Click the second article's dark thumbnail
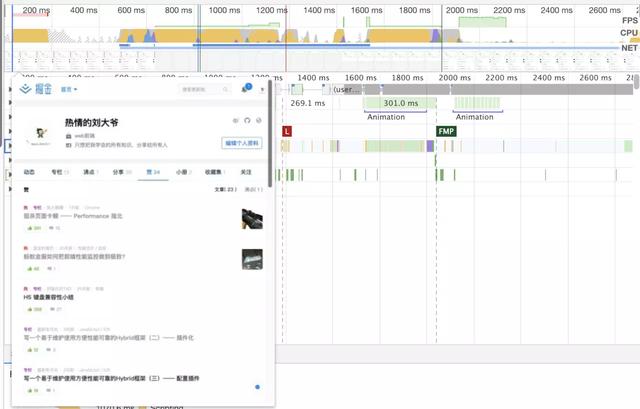This screenshot has height=409, width=640. click(252, 259)
